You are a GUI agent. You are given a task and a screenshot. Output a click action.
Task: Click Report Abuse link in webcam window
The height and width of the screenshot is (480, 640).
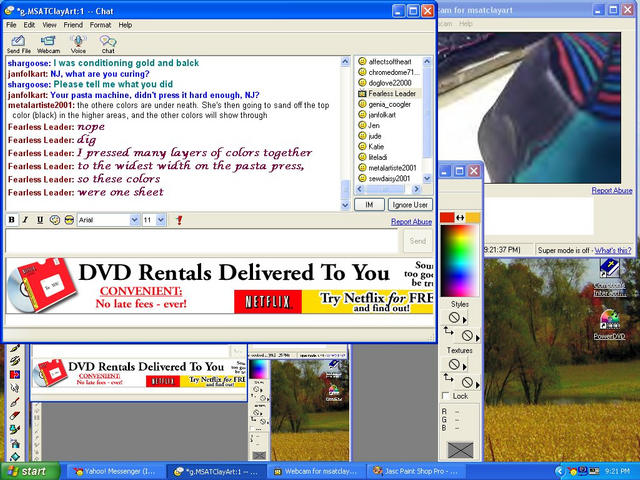[612, 191]
